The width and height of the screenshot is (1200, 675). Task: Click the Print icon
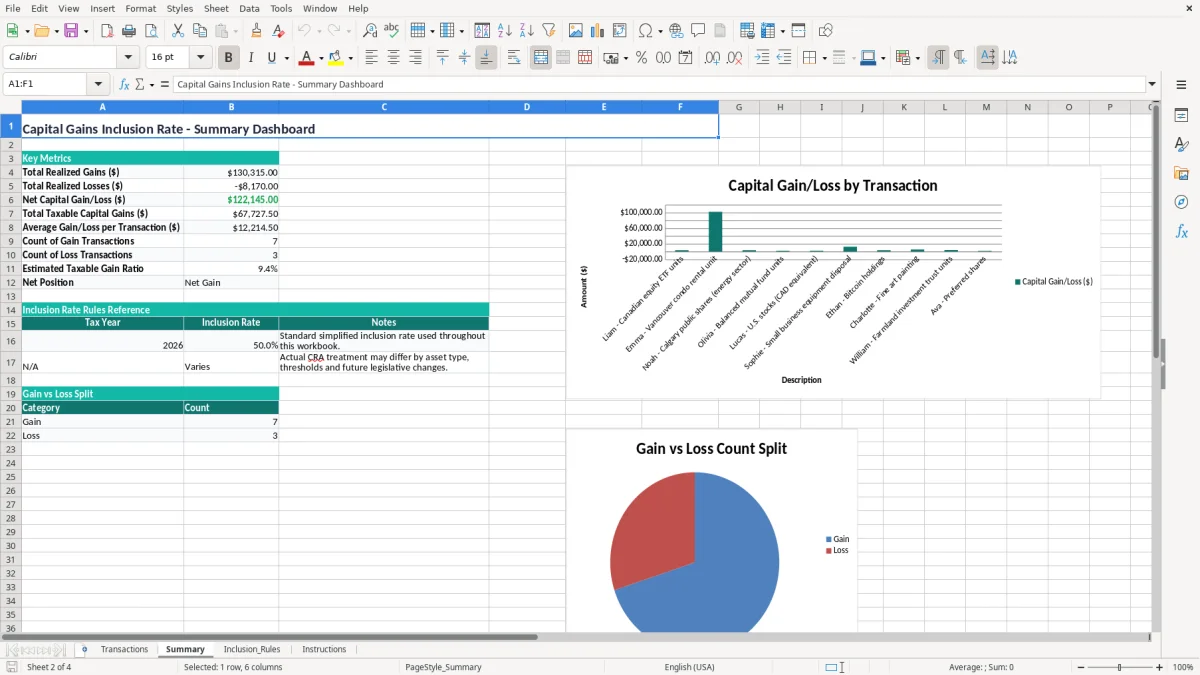(x=129, y=31)
